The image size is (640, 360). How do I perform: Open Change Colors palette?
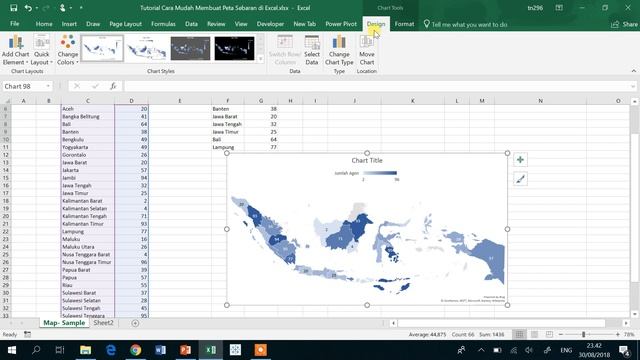point(67,50)
